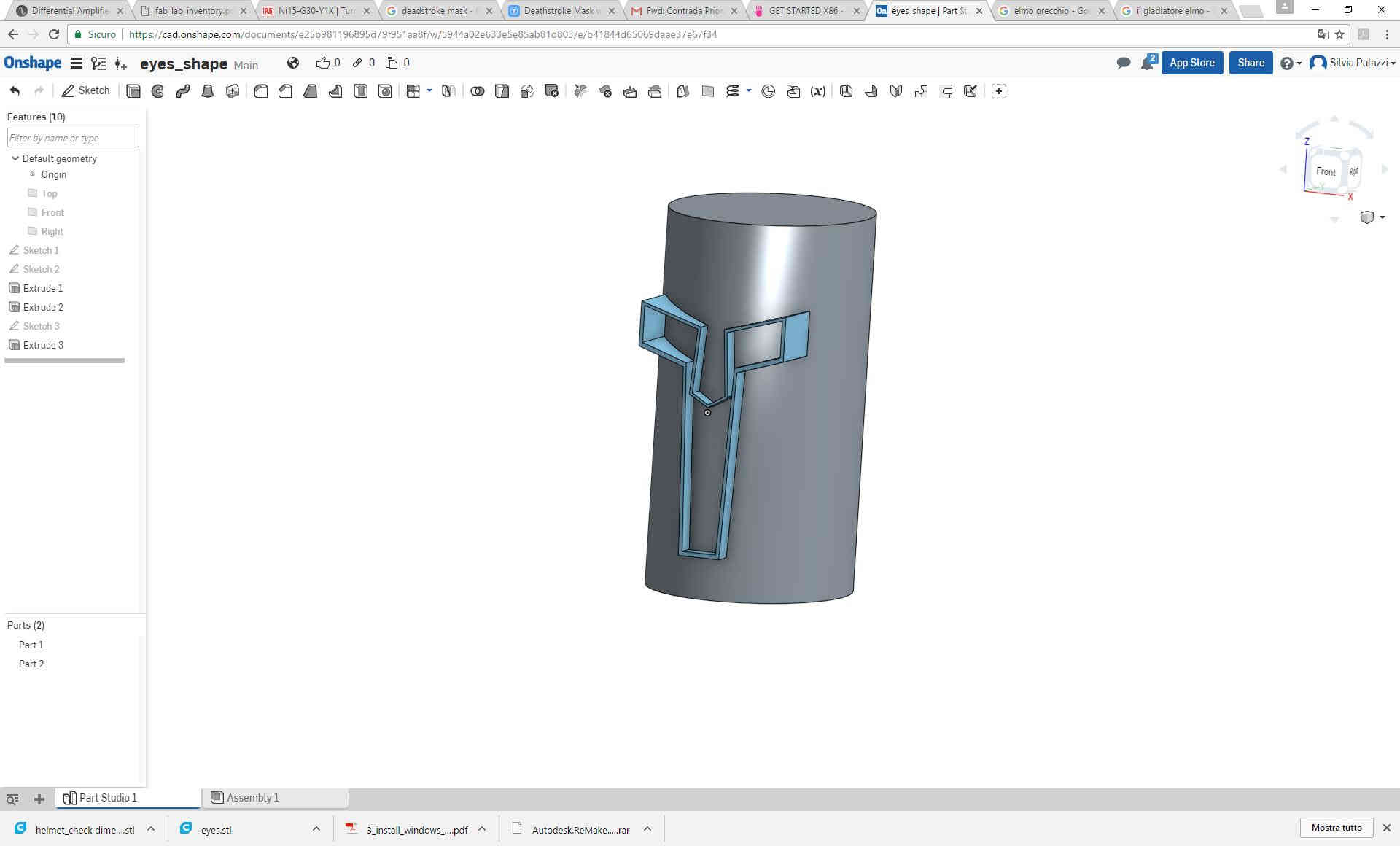Click the links count icon
This screenshot has width=1400, height=846.
[x=357, y=63]
